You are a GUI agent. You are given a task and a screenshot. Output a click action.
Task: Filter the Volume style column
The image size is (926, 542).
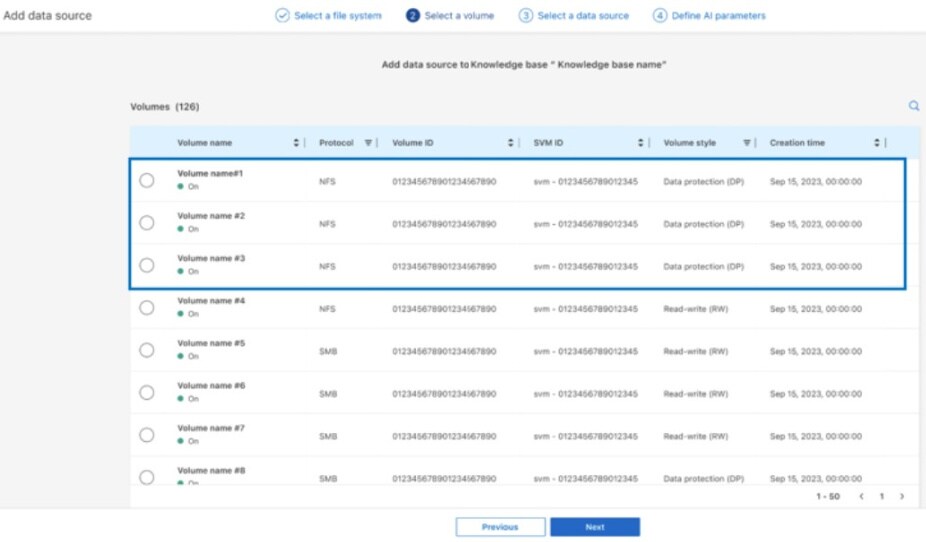(747, 143)
